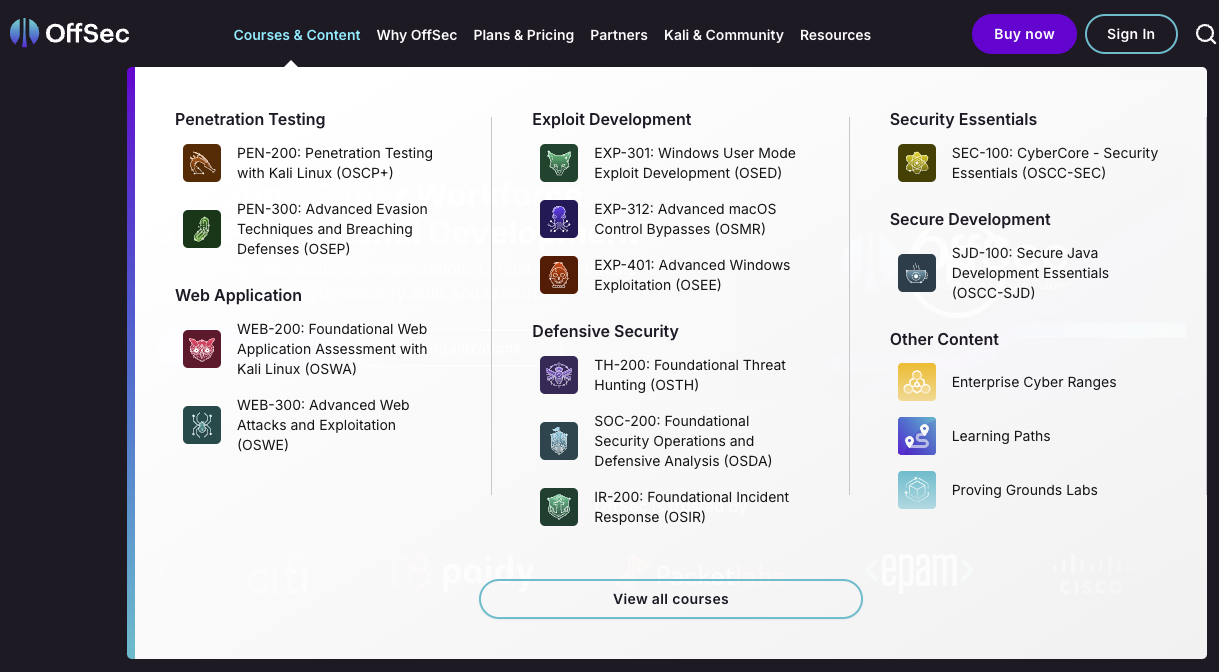Open the search magnifier icon
The width and height of the screenshot is (1219, 672).
pos(1205,35)
